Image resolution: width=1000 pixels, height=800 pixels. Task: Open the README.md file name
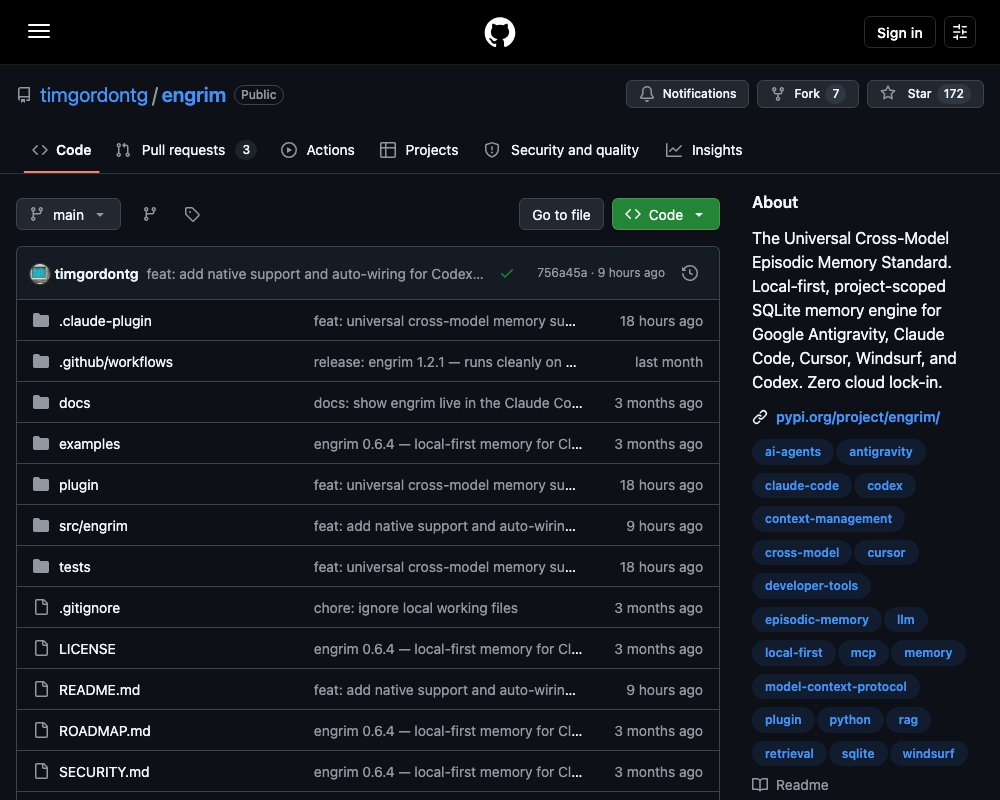click(x=99, y=690)
